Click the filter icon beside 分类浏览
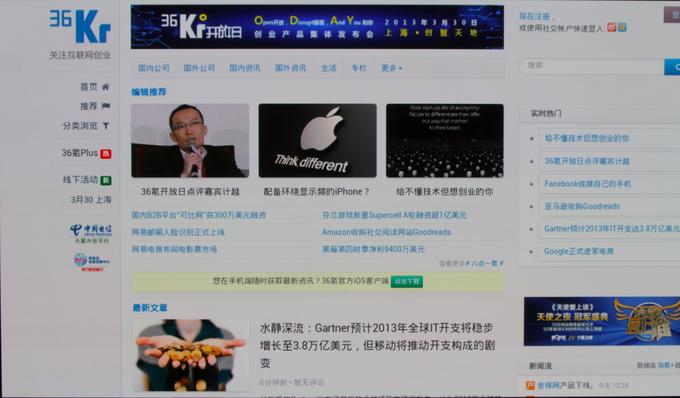 pyautogui.click(x=106, y=126)
